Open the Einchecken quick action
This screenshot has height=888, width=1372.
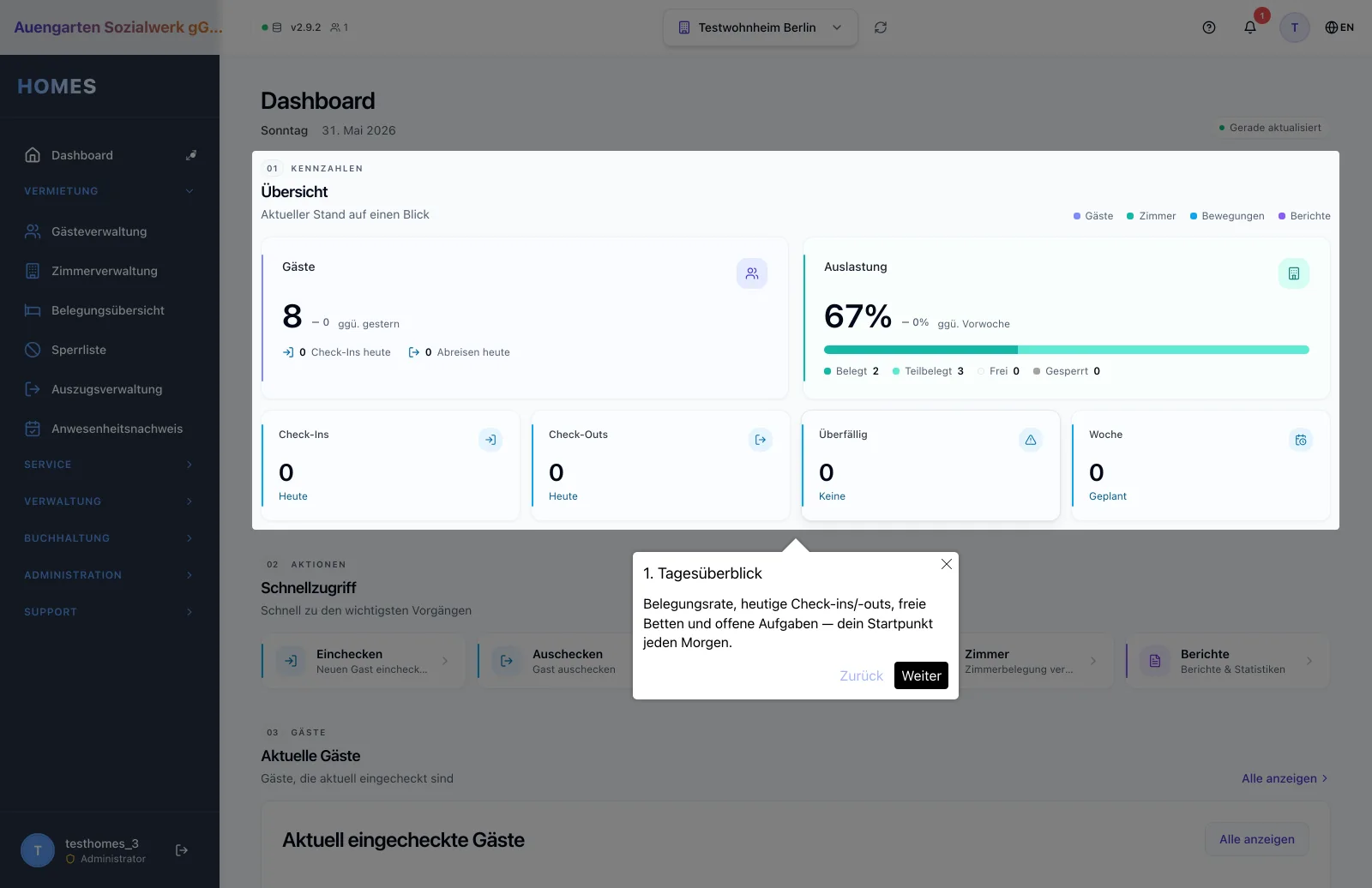[364, 661]
